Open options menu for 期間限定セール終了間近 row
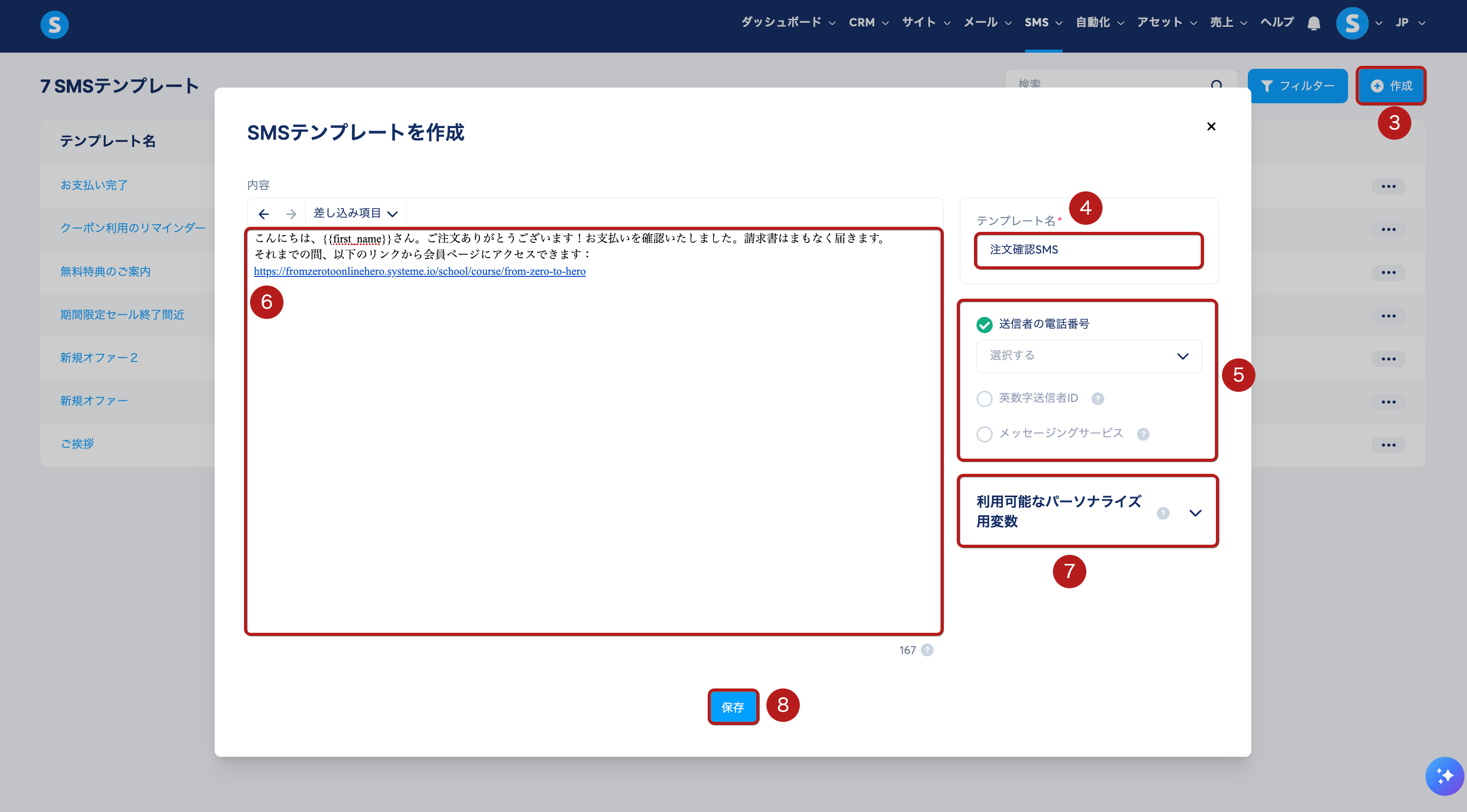 [1389, 315]
